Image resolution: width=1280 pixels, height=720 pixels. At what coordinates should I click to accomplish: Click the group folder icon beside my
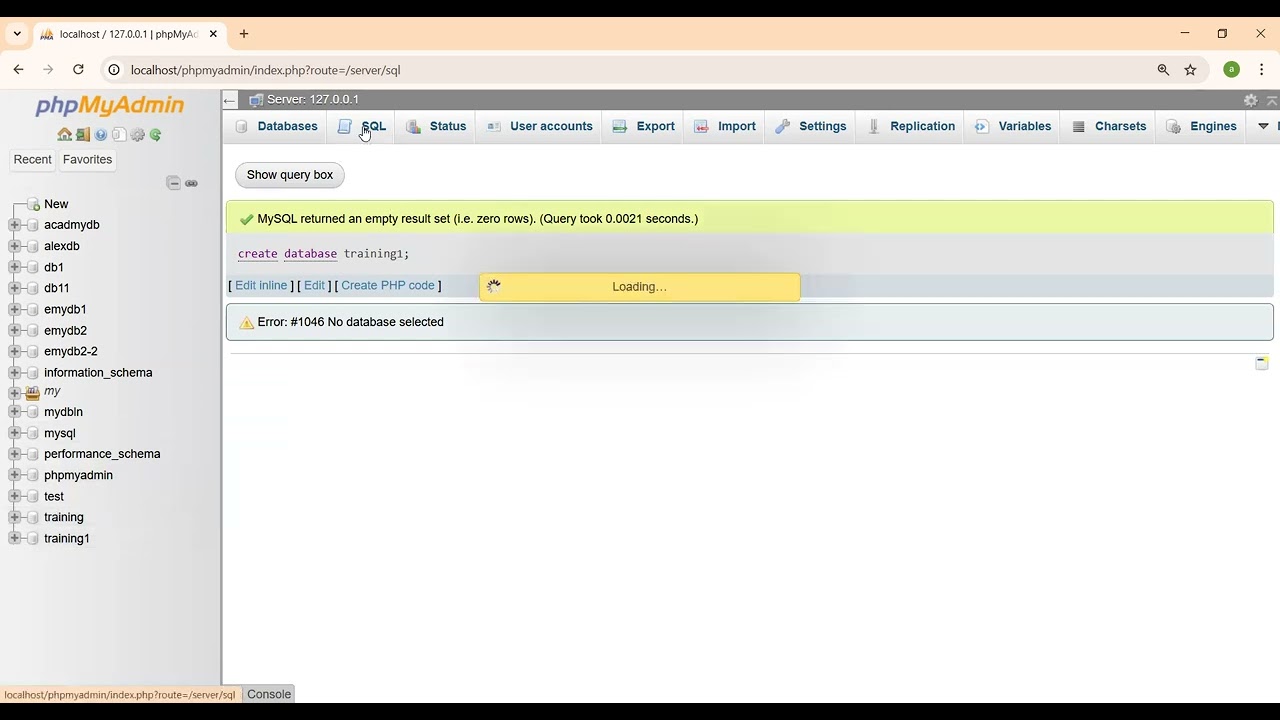pyautogui.click(x=33, y=392)
